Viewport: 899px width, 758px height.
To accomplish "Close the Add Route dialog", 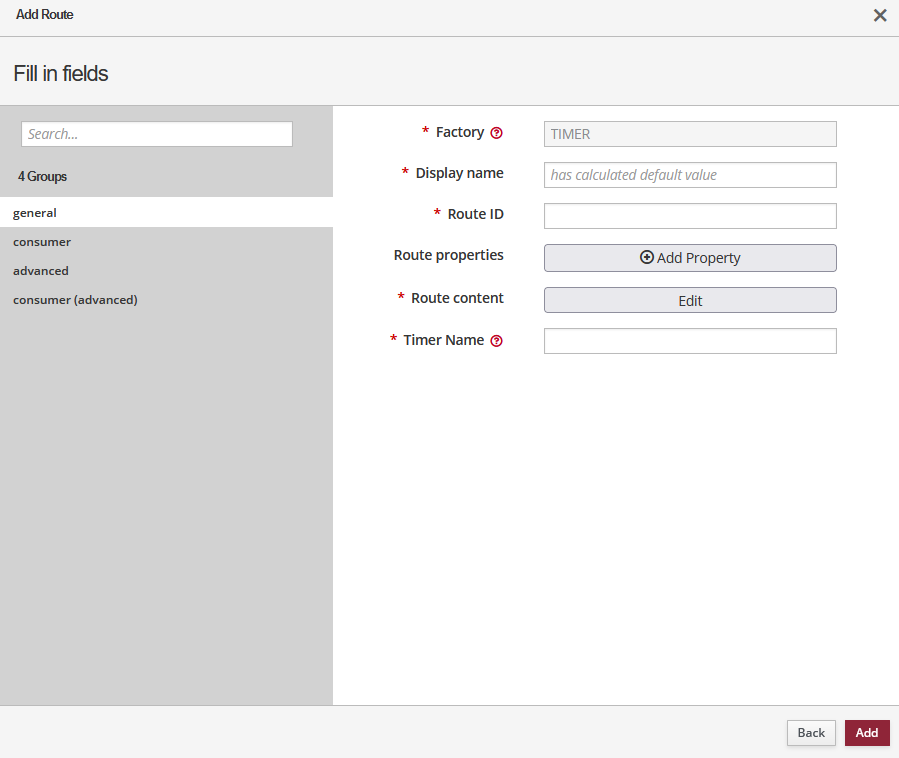I will (880, 15).
